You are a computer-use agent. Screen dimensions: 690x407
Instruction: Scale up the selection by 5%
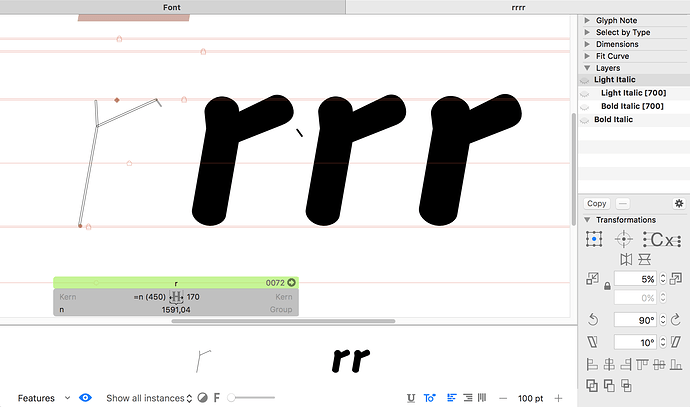[675, 279]
